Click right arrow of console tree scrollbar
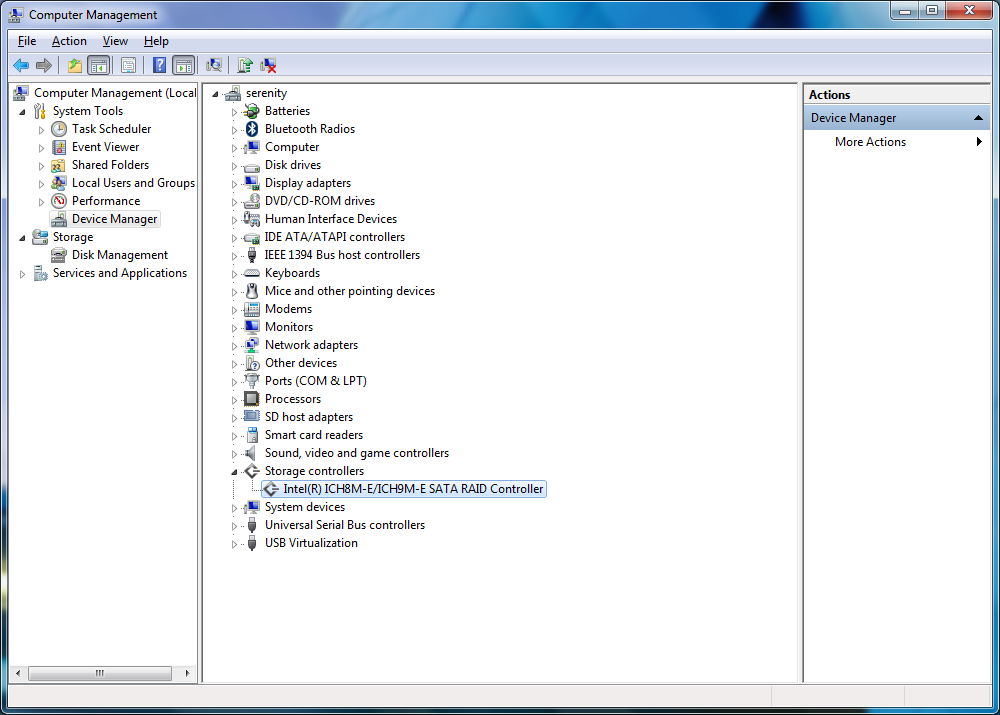This screenshot has height=715, width=1000. [188, 674]
